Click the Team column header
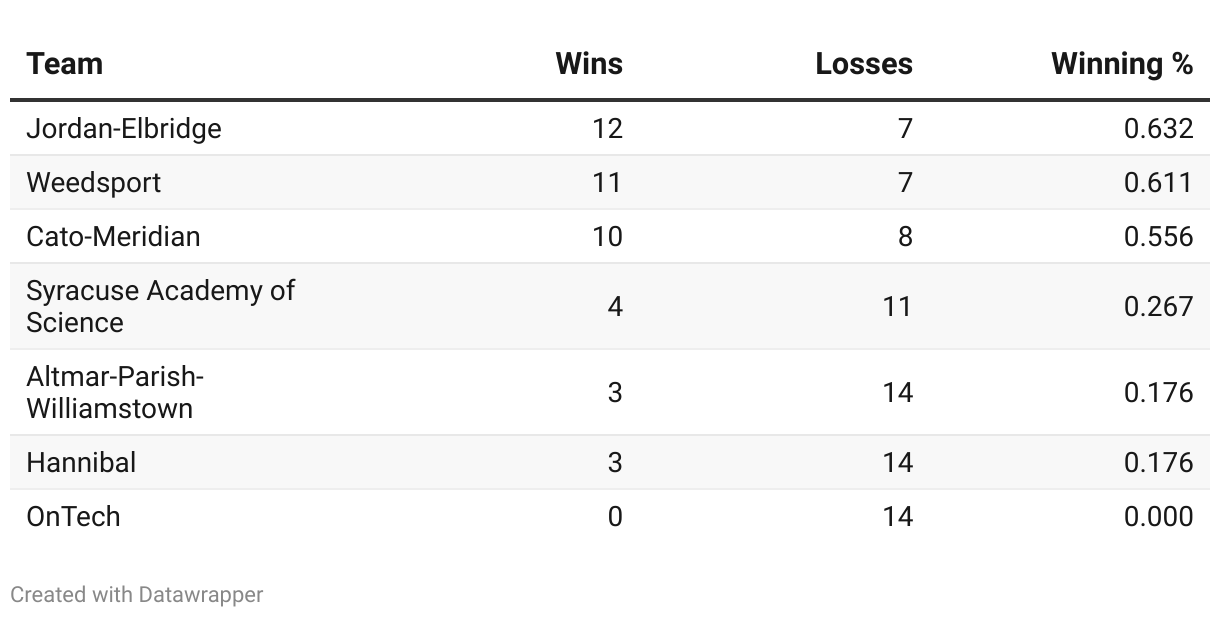 [65, 64]
